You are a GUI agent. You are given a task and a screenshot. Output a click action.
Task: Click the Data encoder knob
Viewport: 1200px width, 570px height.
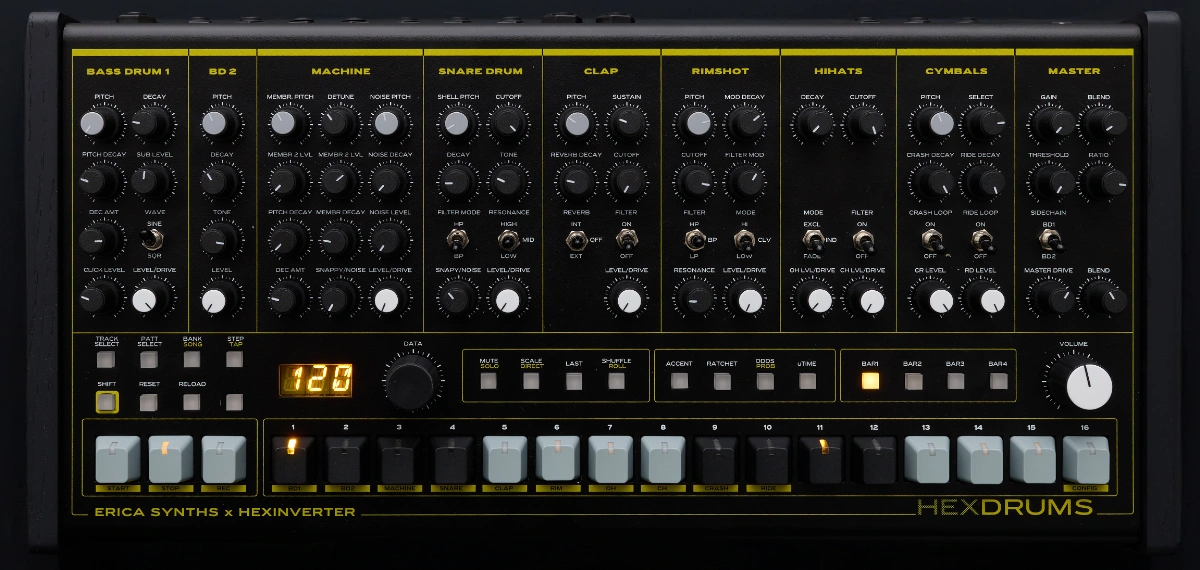[412, 381]
